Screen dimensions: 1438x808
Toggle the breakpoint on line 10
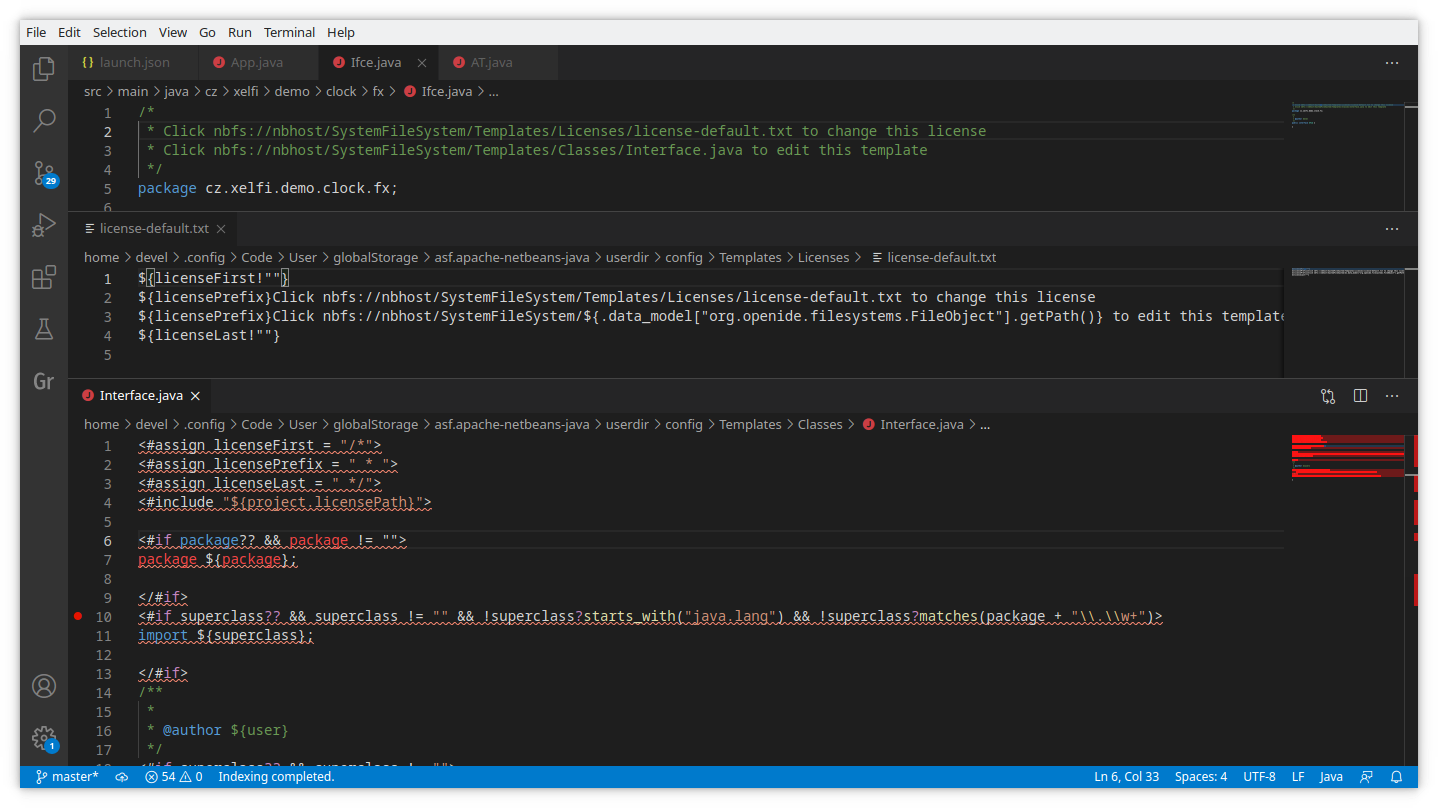[x=78, y=617]
